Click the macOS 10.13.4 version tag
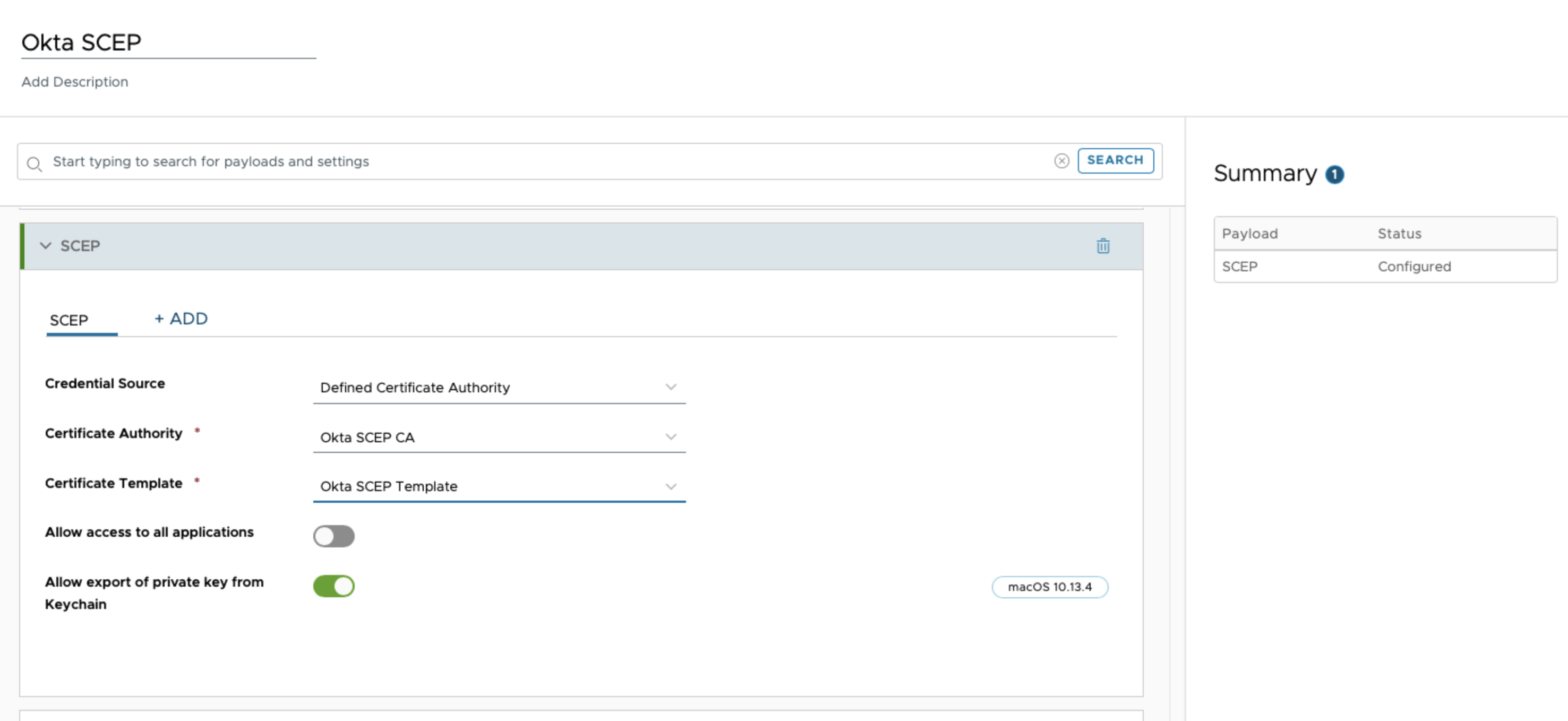This screenshot has width=1568, height=721. 1050,587
